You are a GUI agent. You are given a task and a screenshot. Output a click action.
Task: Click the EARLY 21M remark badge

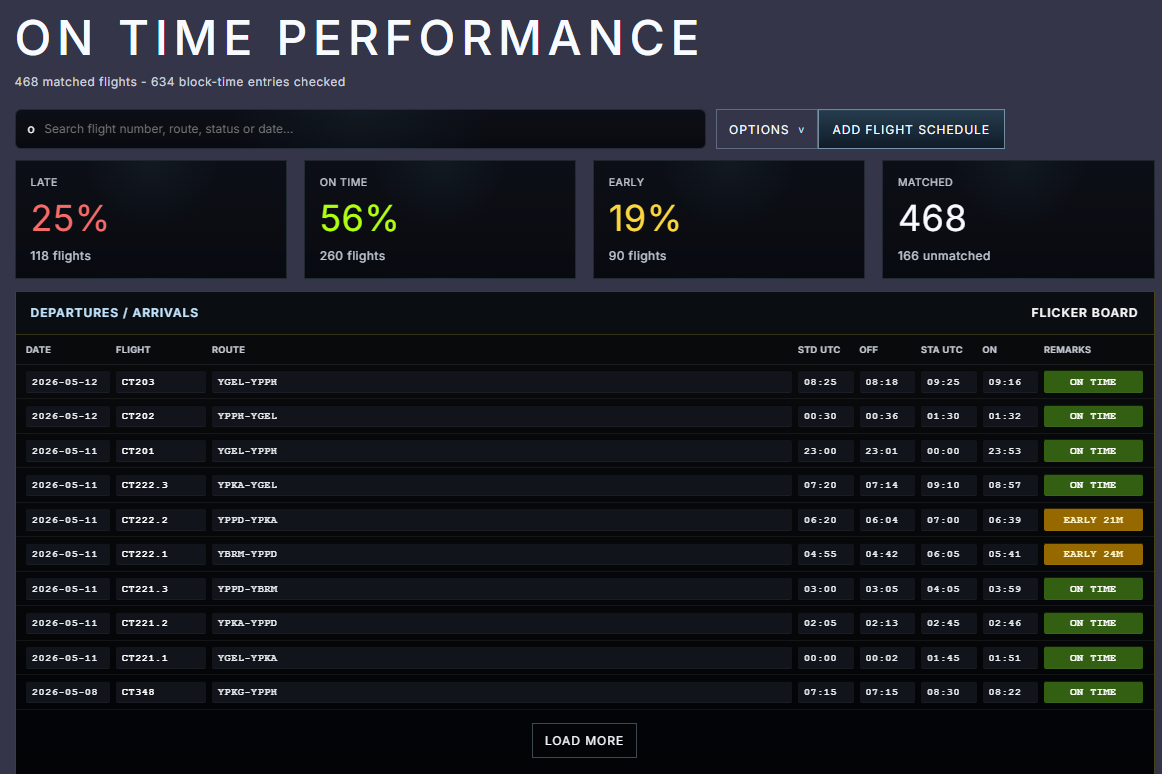point(1093,520)
